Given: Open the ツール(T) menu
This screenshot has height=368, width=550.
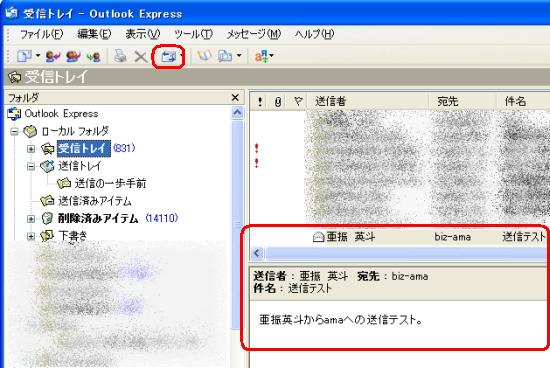Looking at the screenshot, I should click(x=193, y=34).
